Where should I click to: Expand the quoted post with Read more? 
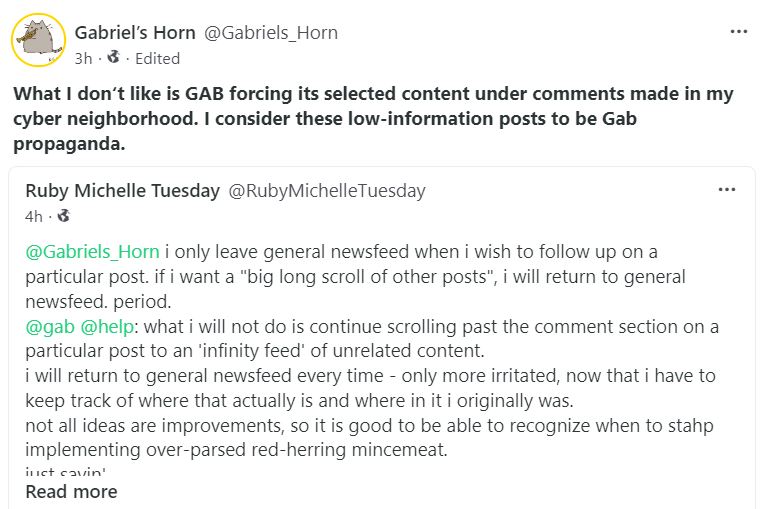71,492
